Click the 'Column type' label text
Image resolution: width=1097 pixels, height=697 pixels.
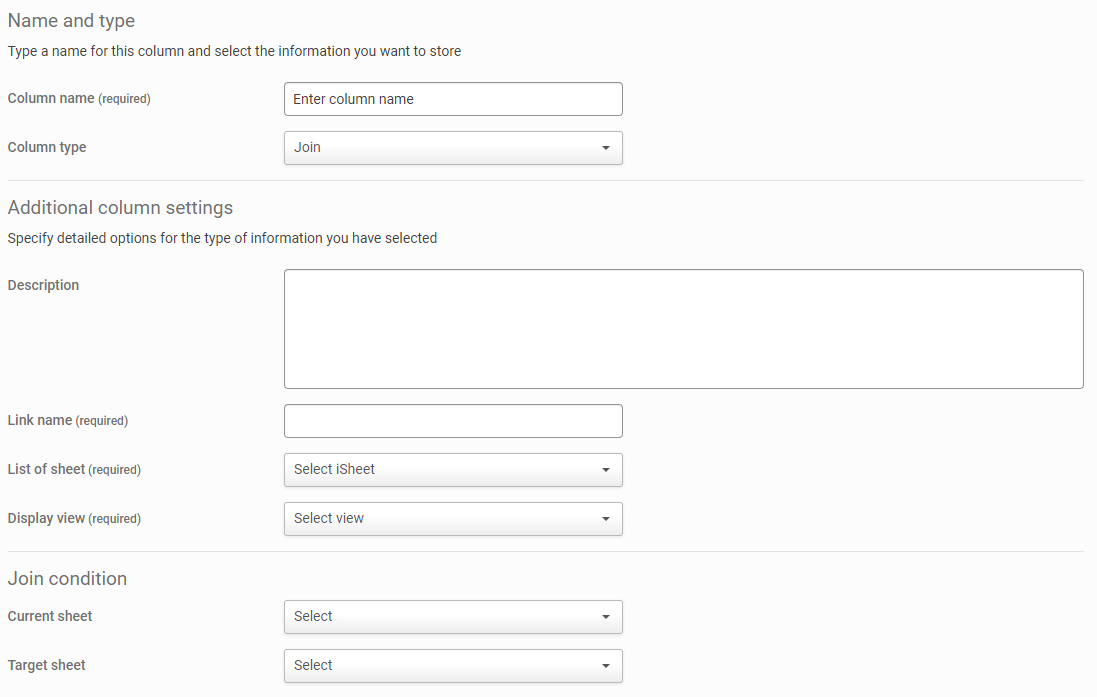click(x=47, y=148)
